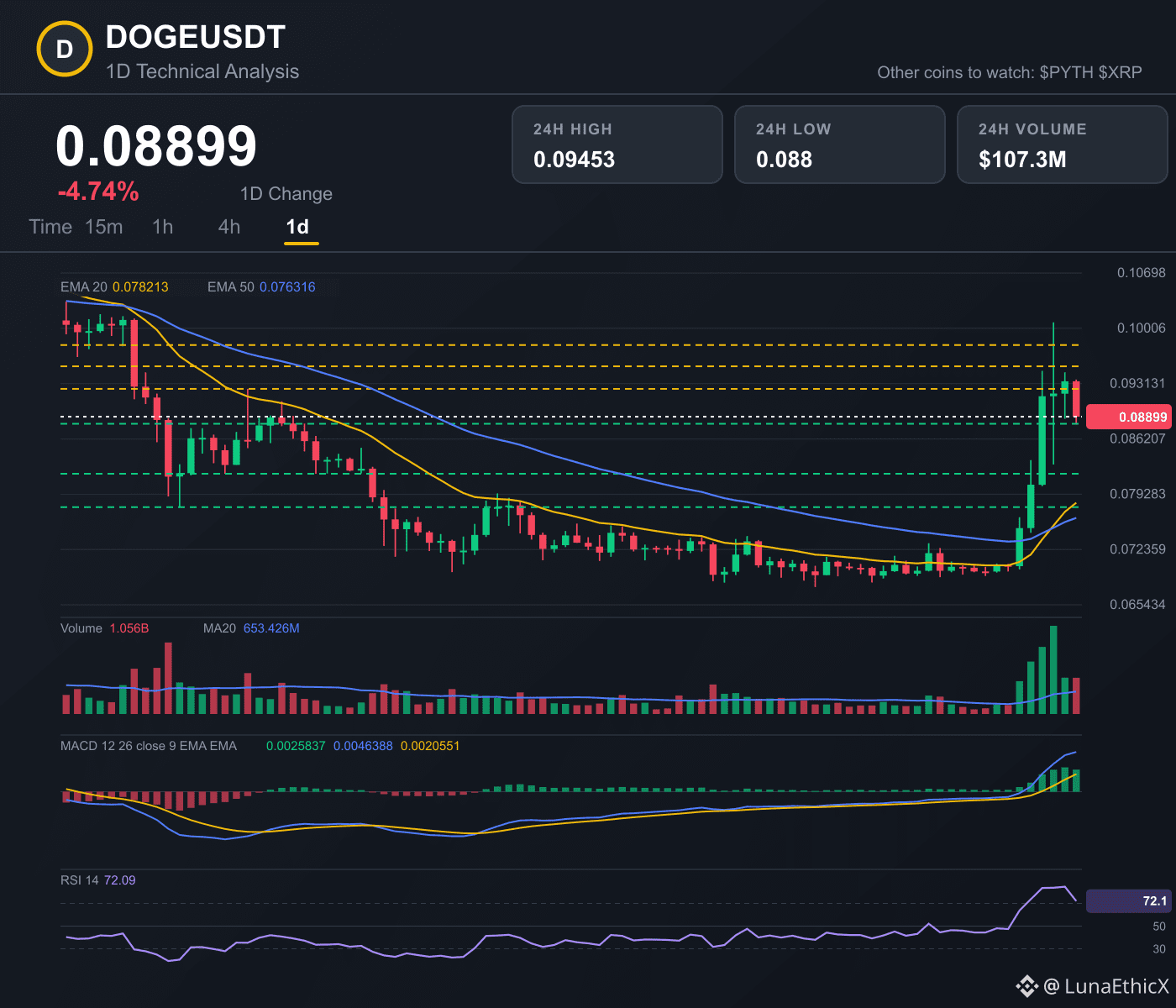Viewport: 1176px width, 1008px height.
Task: Click the RSI 14 indicator label
Action: tap(80, 880)
